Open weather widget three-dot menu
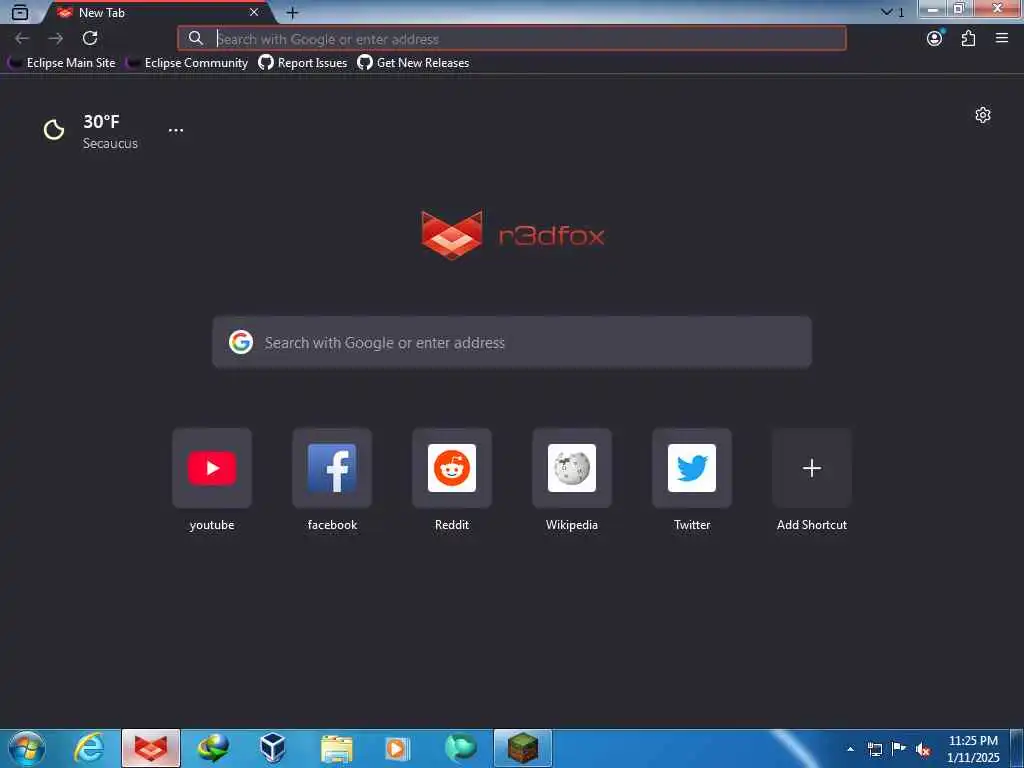The height and width of the screenshot is (768, 1024). pyautogui.click(x=176, y=130)
